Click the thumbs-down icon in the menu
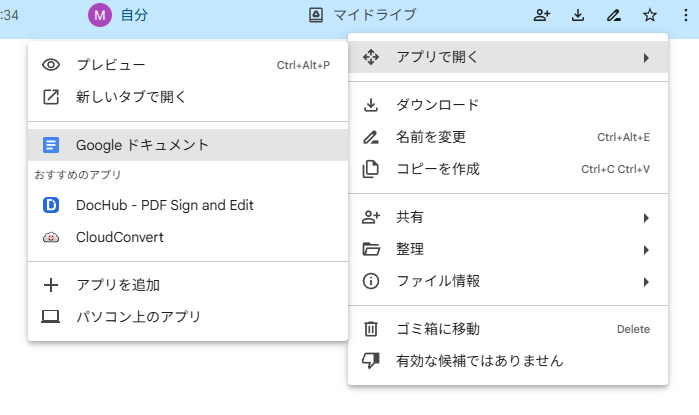 pos(371,361)
